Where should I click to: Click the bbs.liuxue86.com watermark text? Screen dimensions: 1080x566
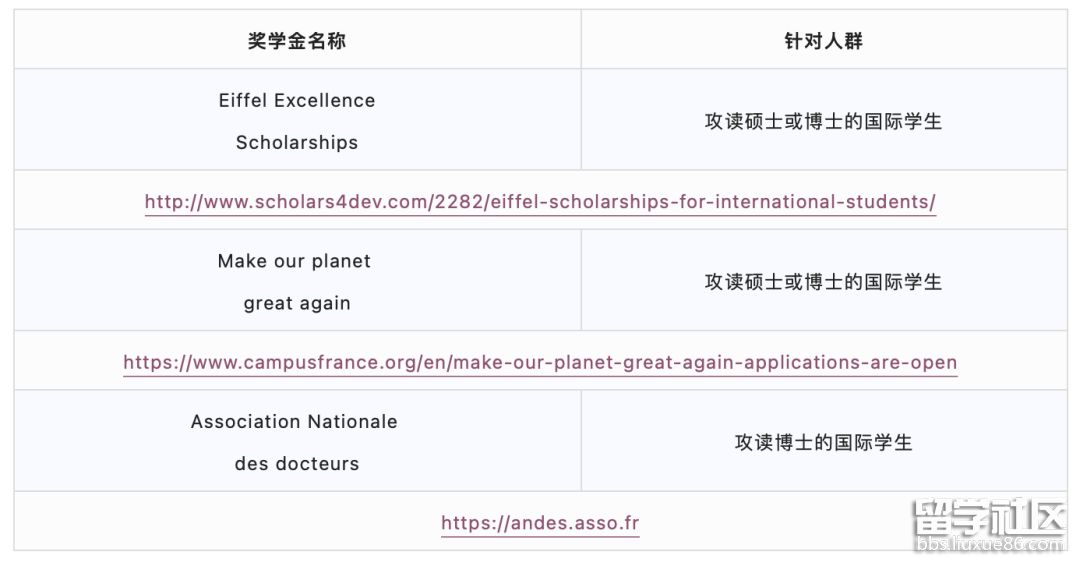(x=989, y=544)
